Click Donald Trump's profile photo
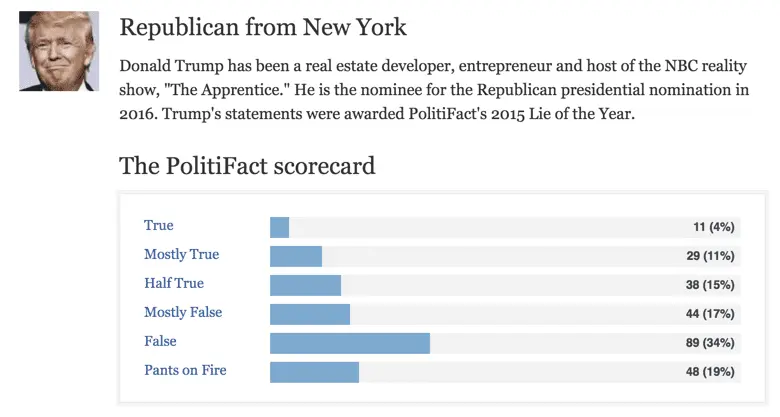Screen dimensions: 780x417 (x=59, y=51)
